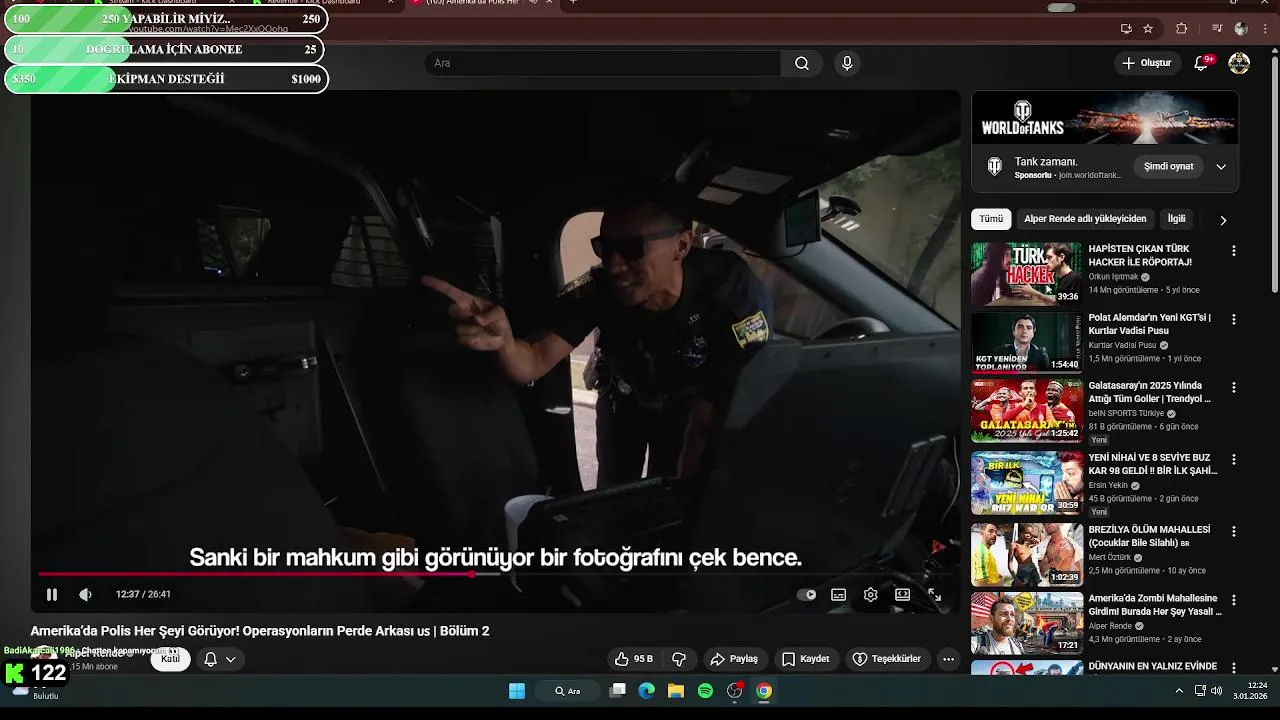Click the Oluştur create button
Viewport: 1280px width, 720px height.
(1146, 63)
